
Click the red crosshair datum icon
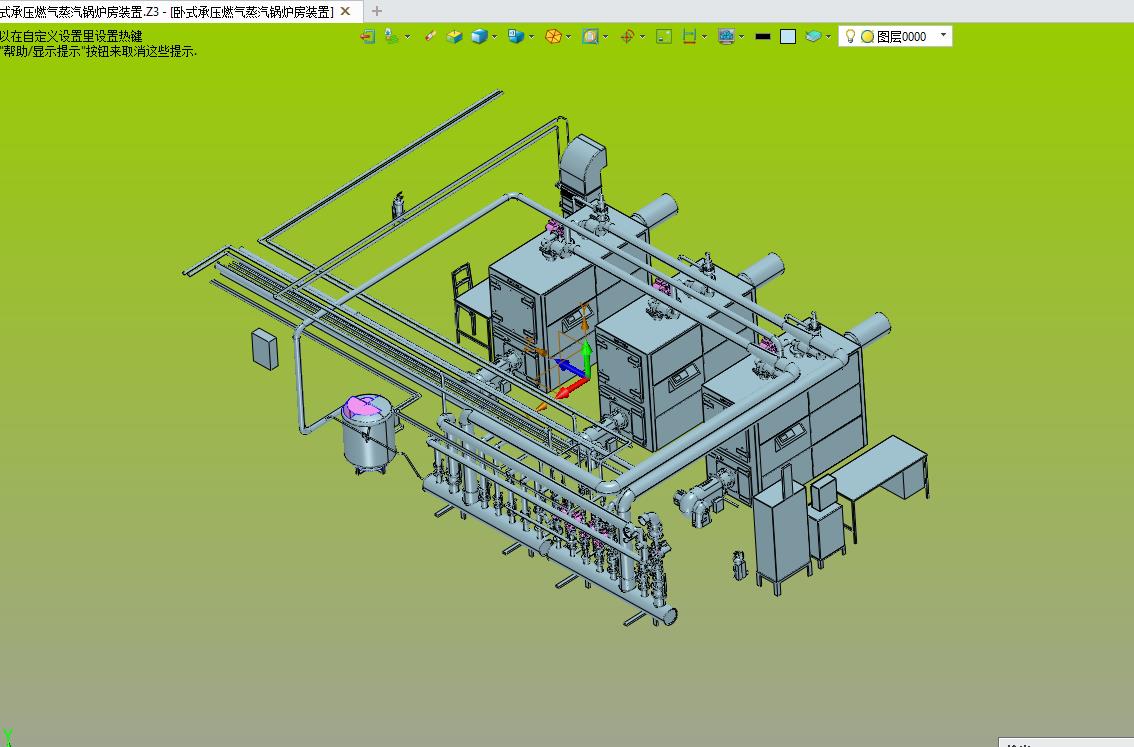(627, 36)
